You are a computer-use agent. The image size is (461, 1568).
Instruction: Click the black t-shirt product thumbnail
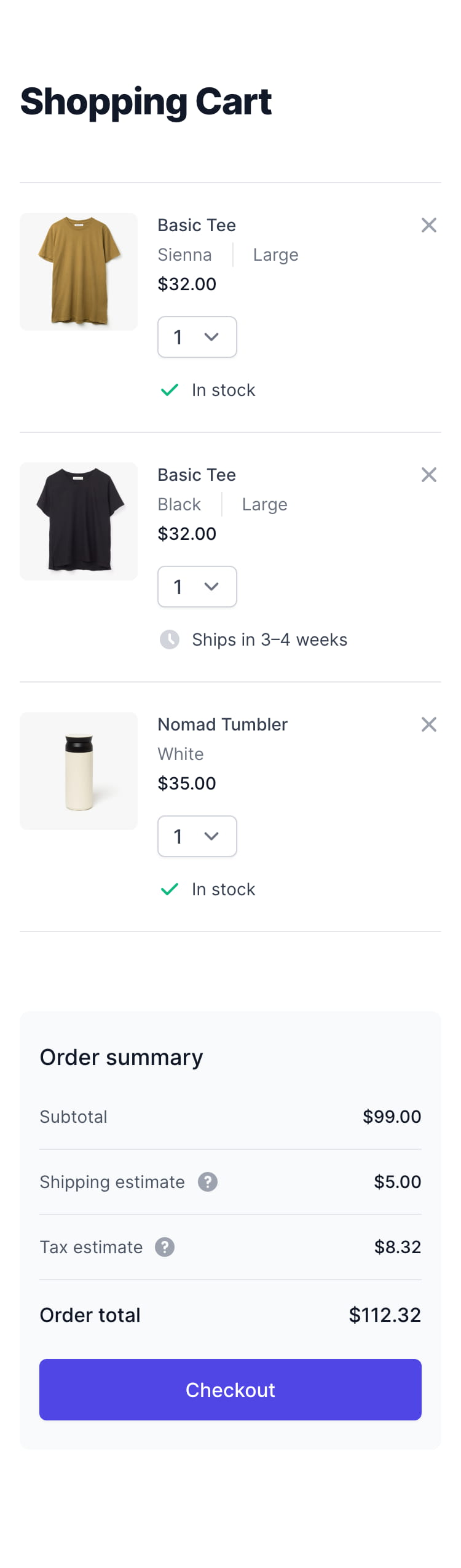coord(79,521)
